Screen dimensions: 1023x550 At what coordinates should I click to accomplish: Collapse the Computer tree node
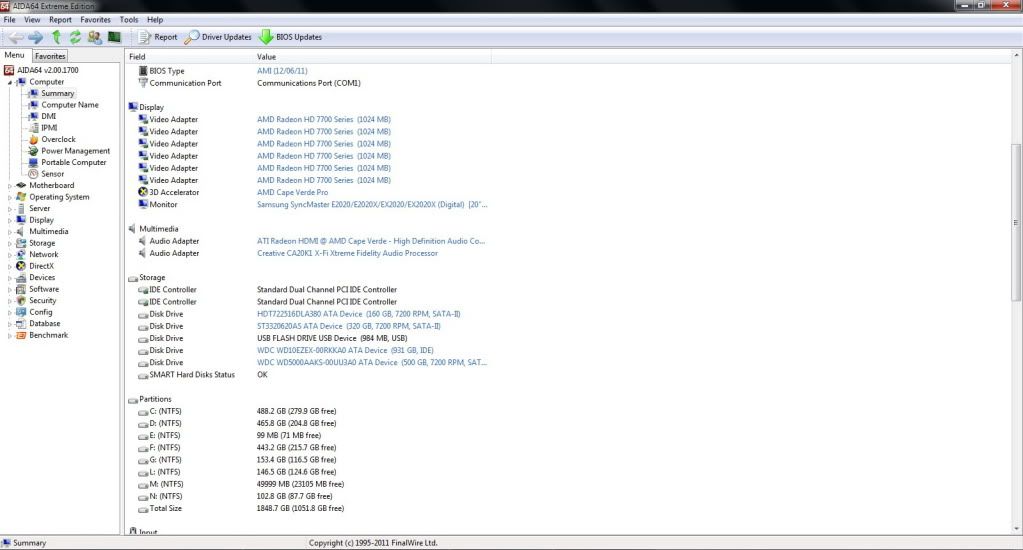click(x=10, y=82)
